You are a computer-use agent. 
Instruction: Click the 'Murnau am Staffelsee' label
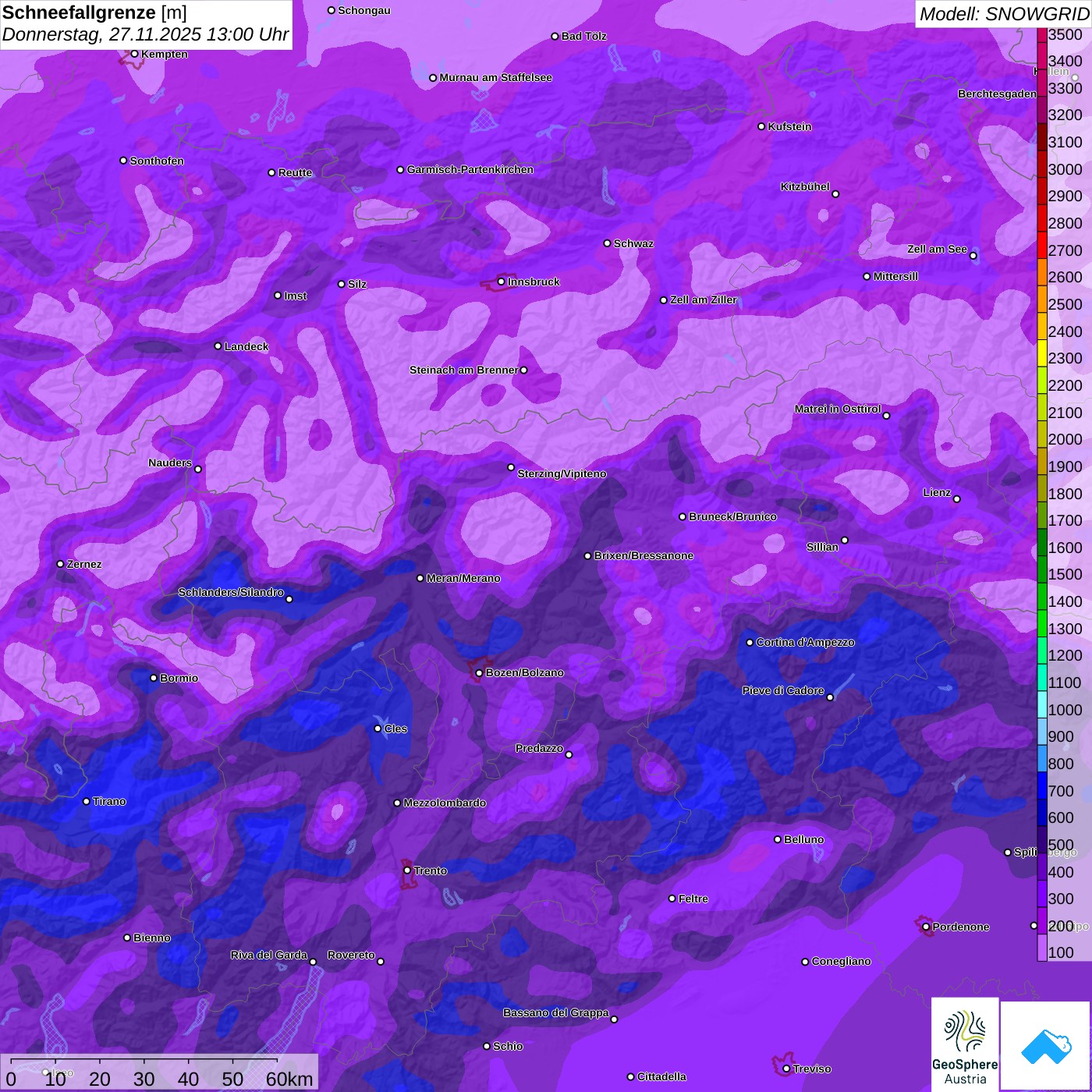click(496, 77)
